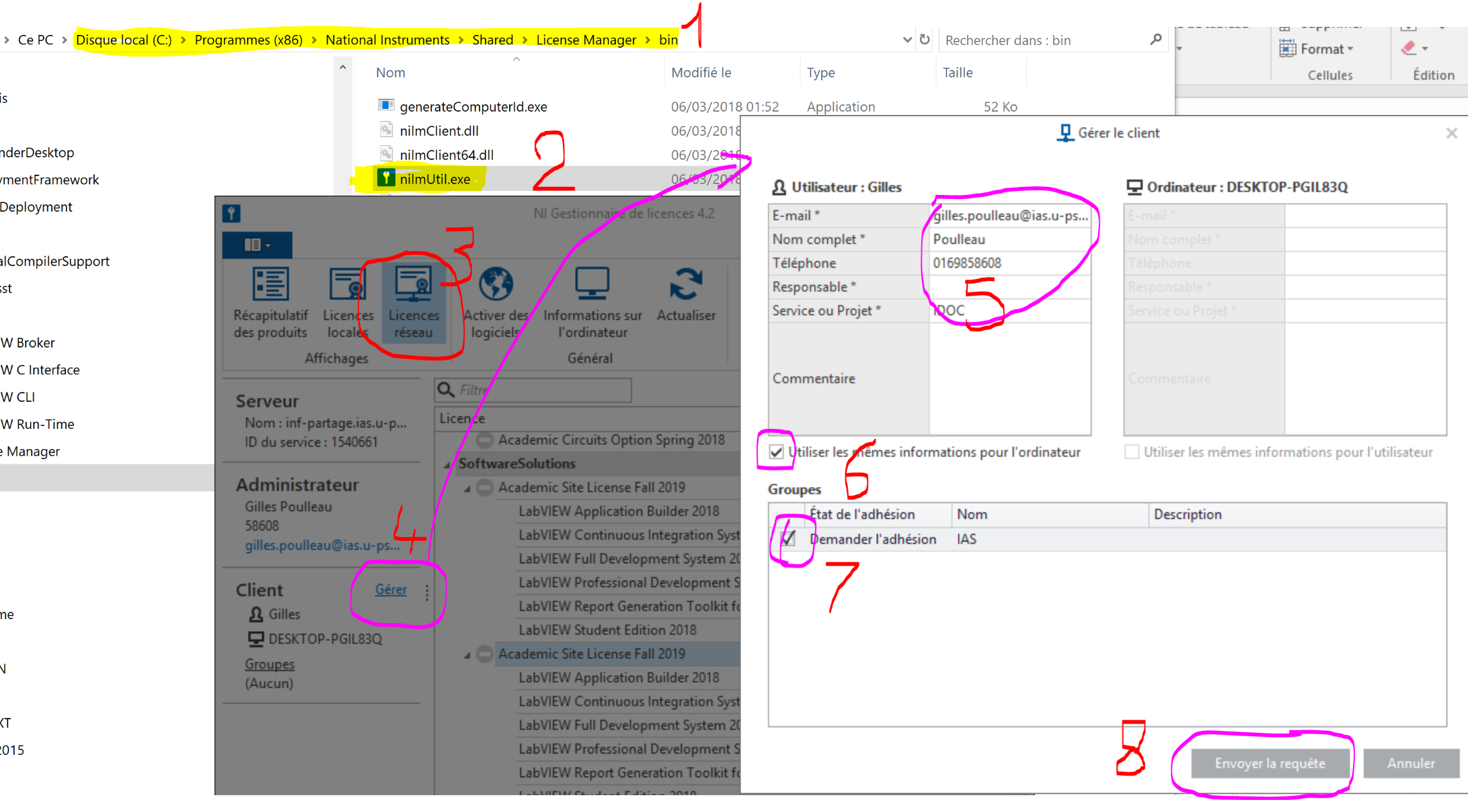This screenshot has width=1468, height=812.
Task: Click the search magnifier in Explorer
Action: (1156, 40)
